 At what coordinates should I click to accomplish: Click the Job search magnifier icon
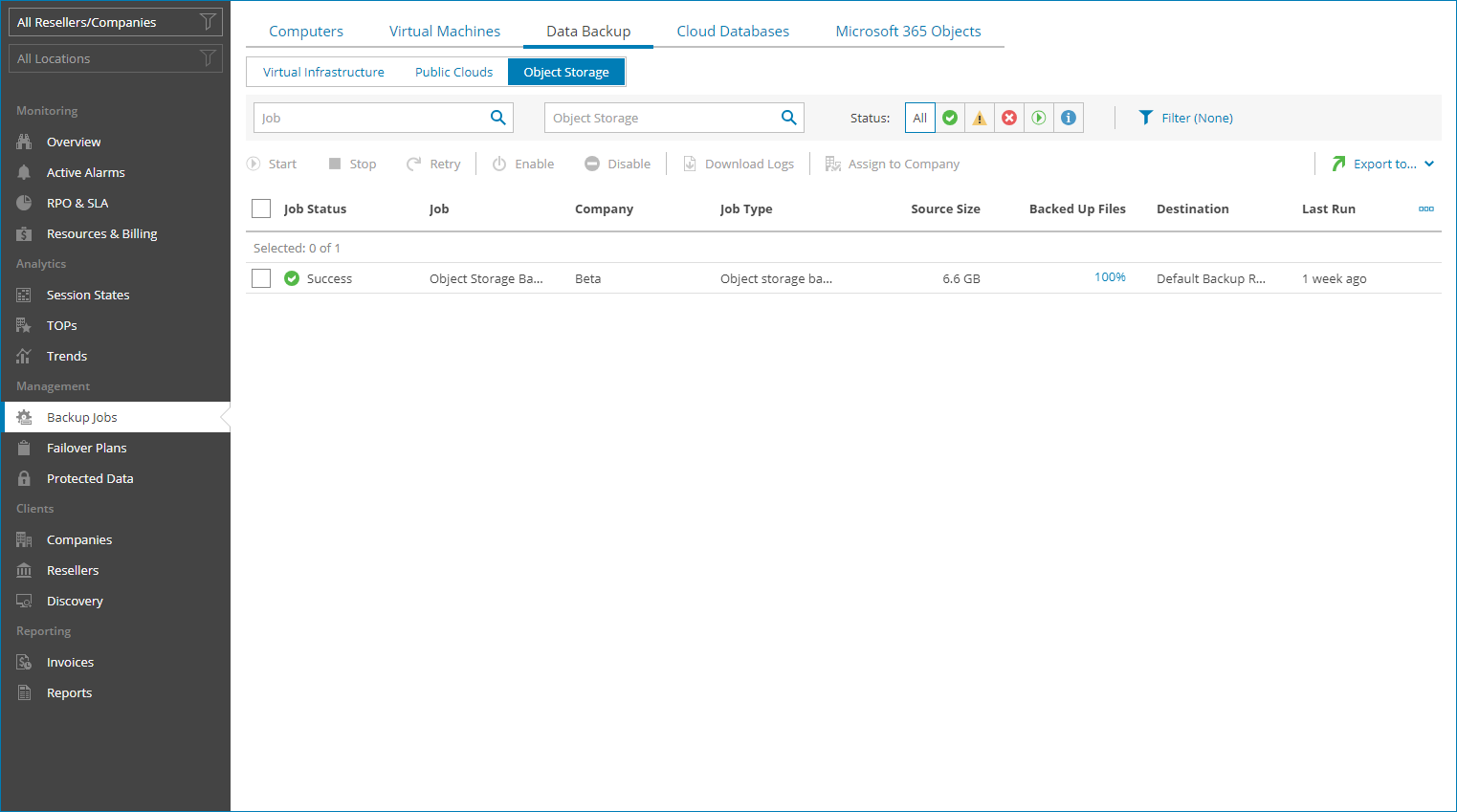coord(497,118)
